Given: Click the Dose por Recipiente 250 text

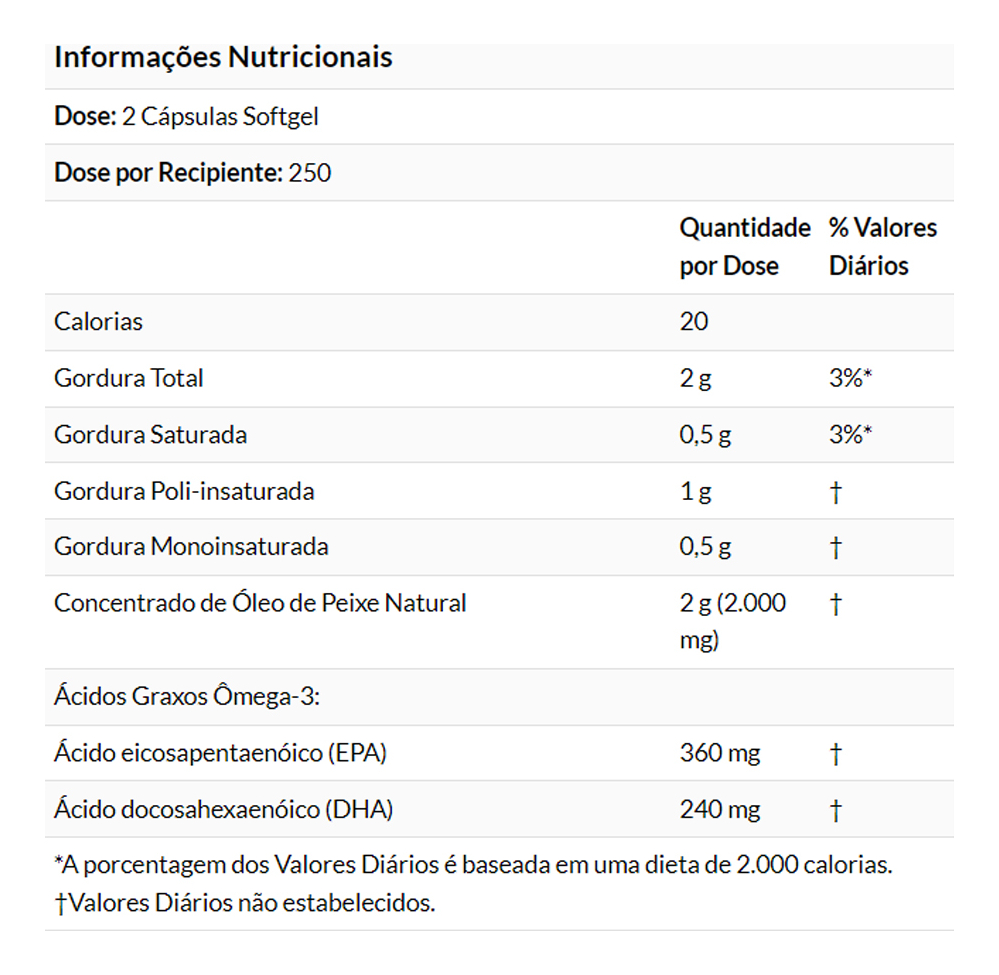Looking at the screenshot, I should tap(192, 173).
